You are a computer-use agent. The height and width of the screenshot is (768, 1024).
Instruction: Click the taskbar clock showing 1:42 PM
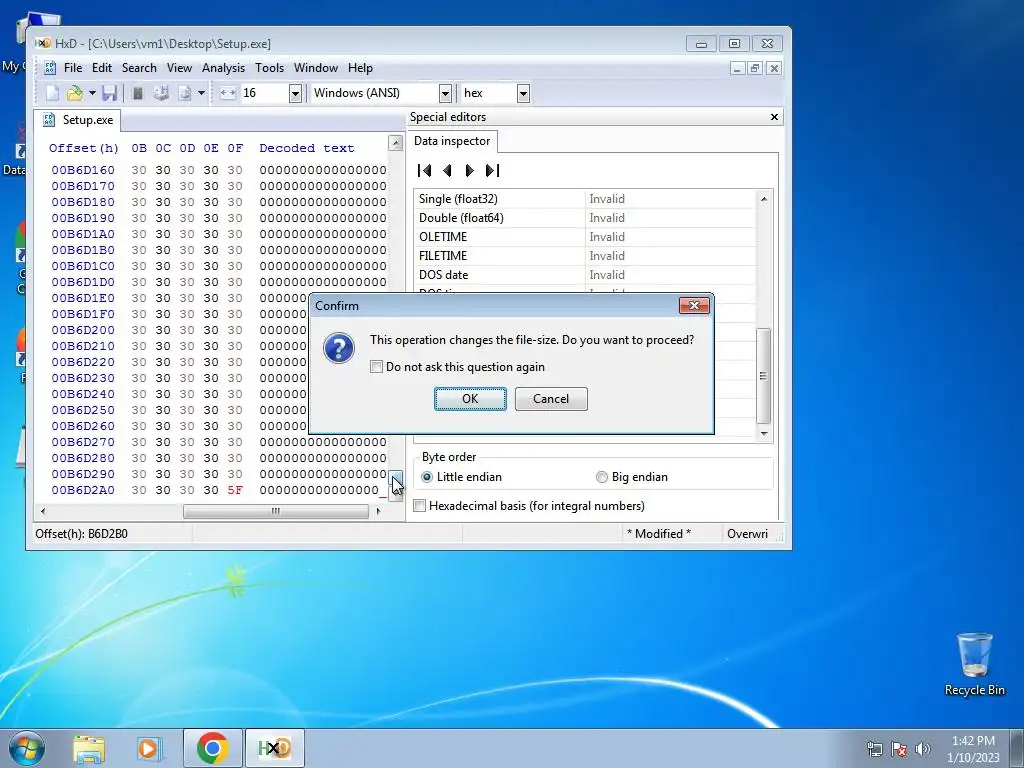point(973,748)
